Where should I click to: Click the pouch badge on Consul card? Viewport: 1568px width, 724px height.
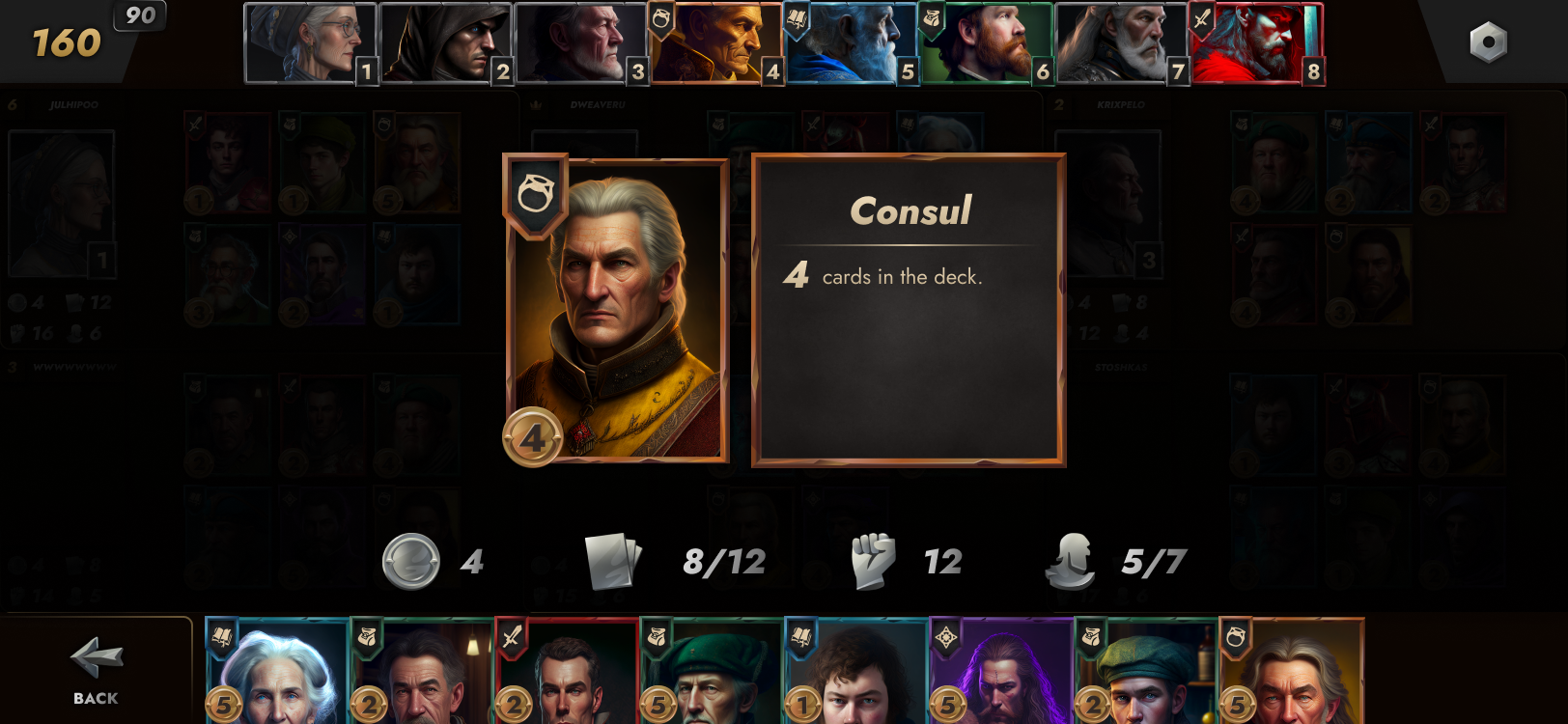point(536,196)
